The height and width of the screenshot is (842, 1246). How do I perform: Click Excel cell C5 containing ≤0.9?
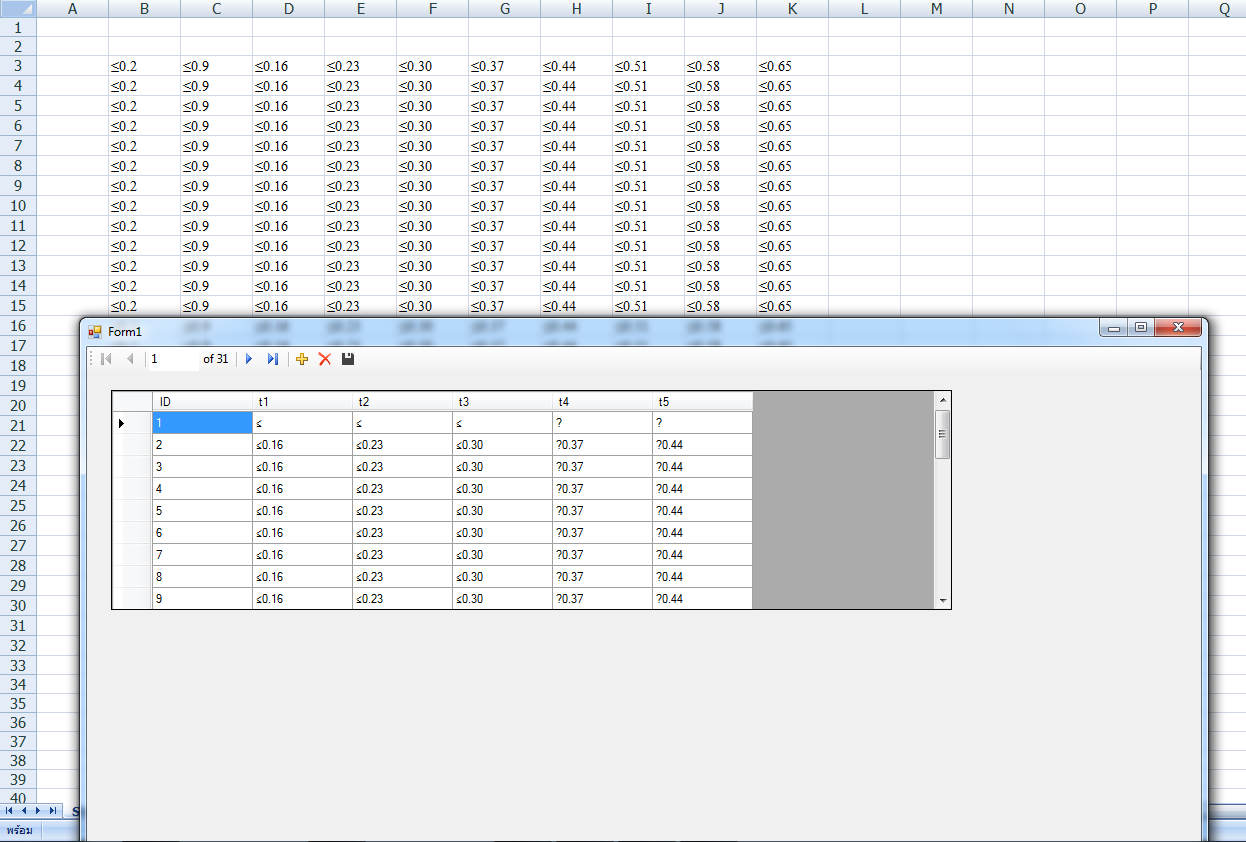[217, 106]
